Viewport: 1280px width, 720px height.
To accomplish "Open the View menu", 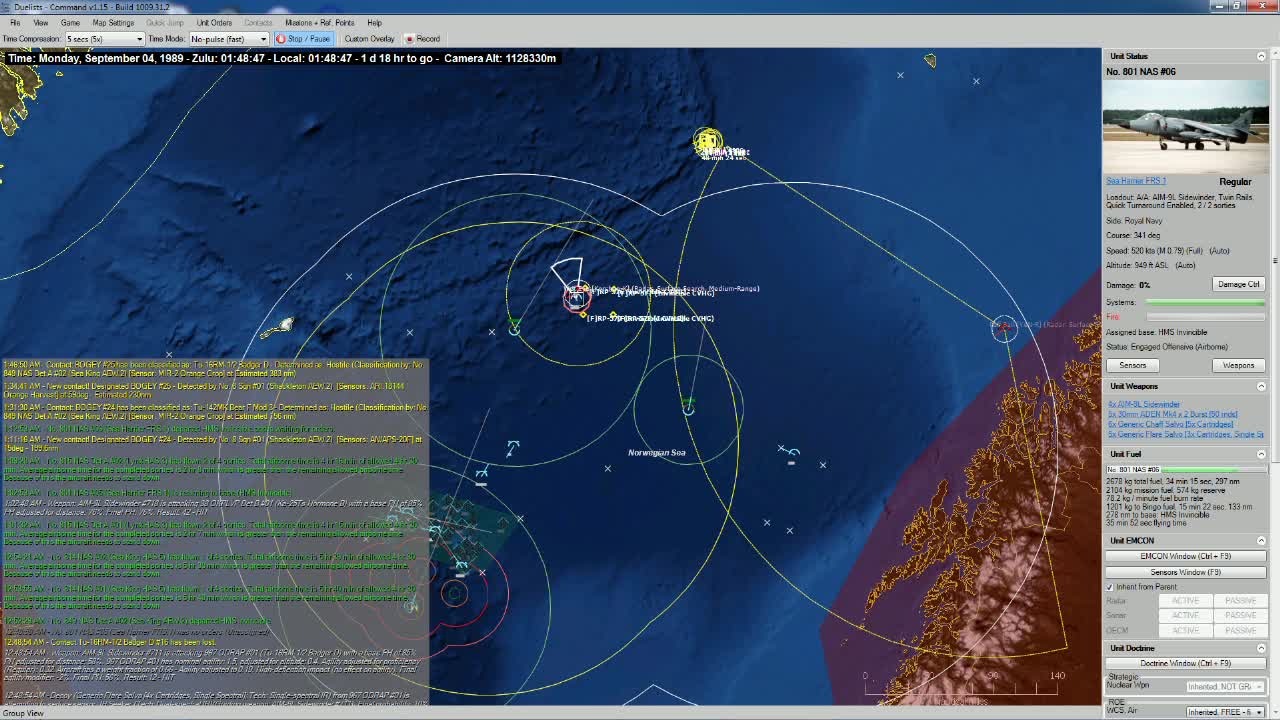I will pos(41,22).
